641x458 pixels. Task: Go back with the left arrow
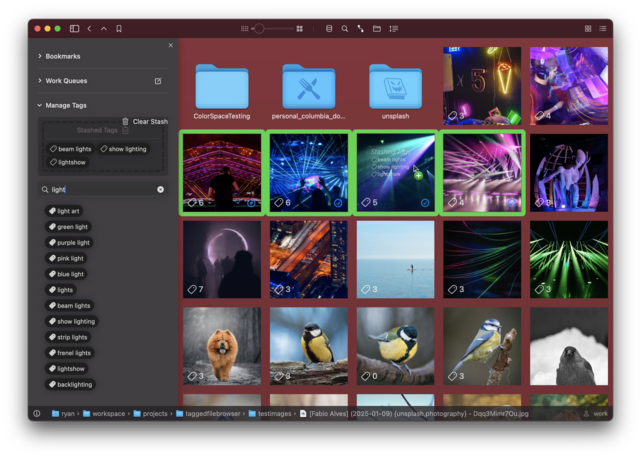89,29
